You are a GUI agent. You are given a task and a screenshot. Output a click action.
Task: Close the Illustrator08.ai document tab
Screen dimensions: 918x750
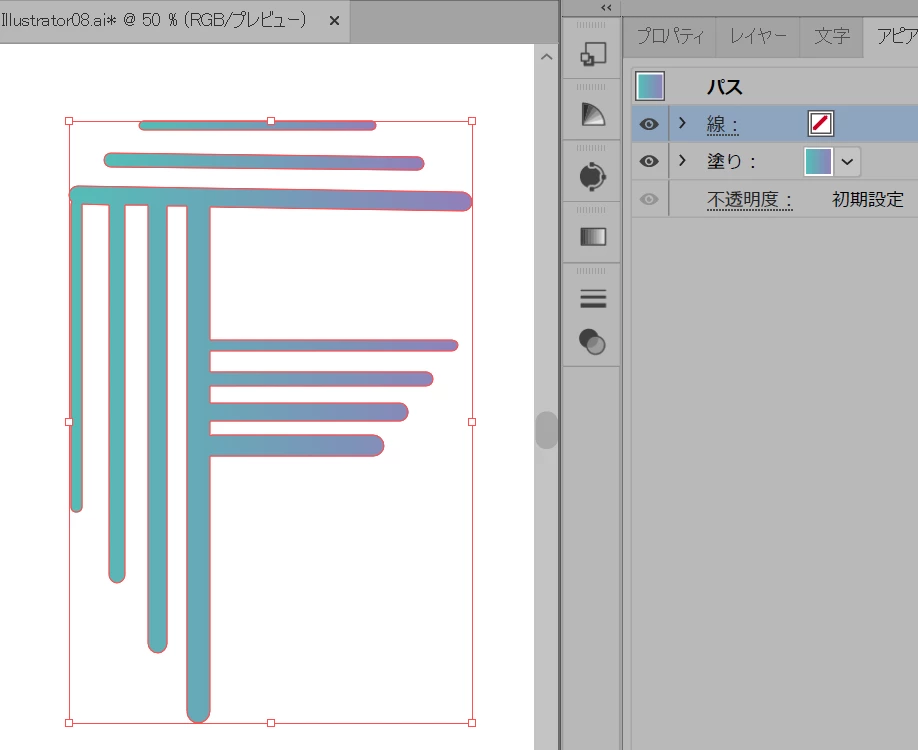[x=334, y=20]
